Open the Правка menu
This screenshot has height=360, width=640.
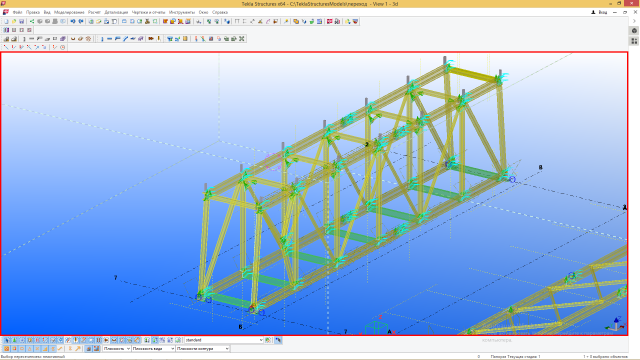(x=33, y=12)
